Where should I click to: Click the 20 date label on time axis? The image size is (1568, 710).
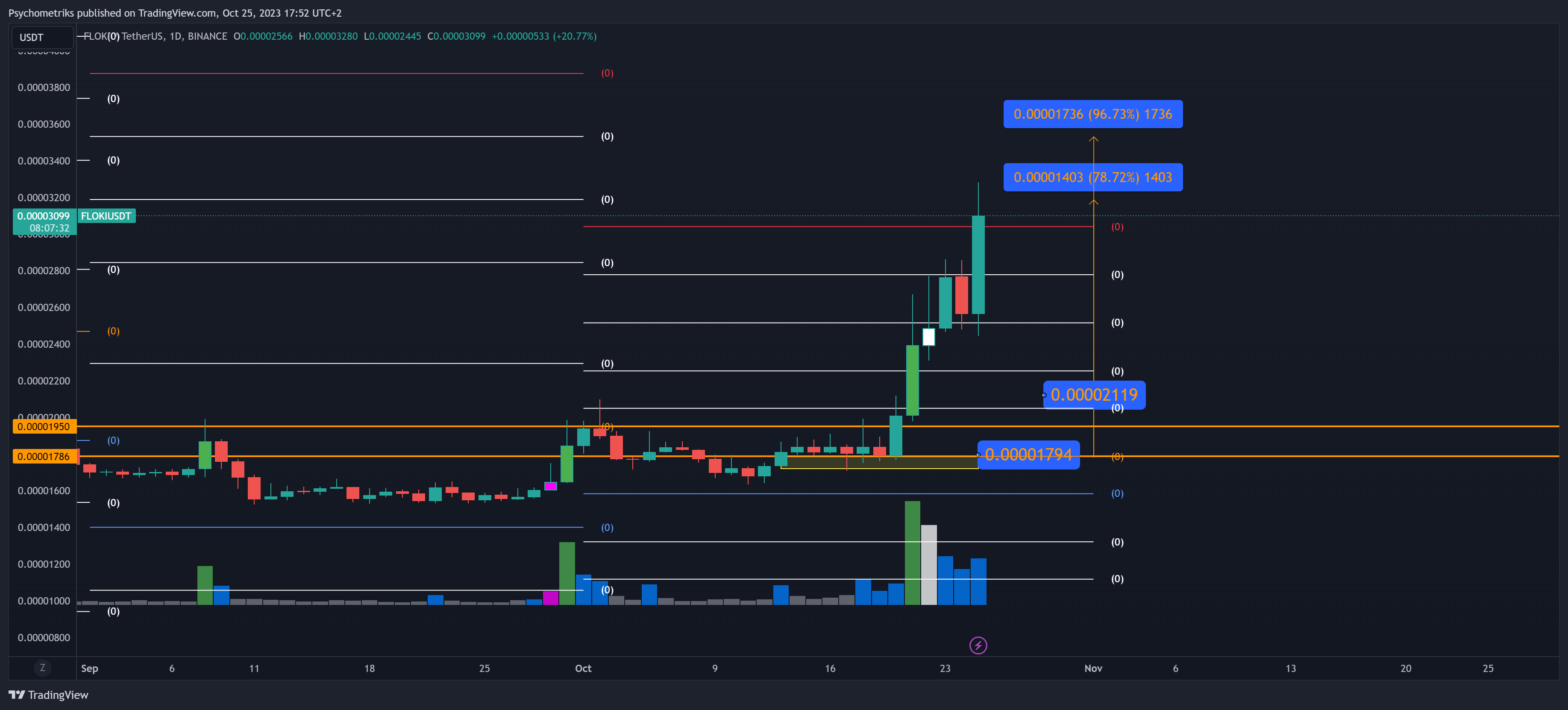pos(1406,668)
